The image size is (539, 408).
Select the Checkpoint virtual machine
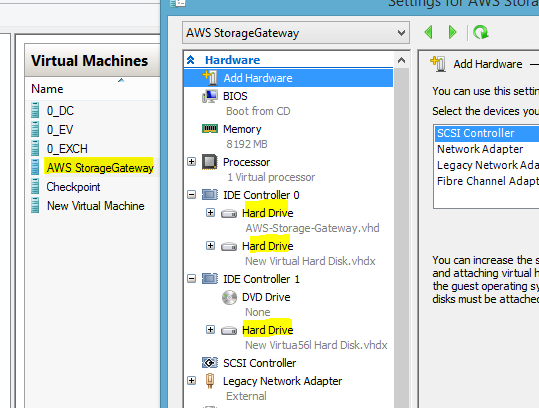[73, 187]
